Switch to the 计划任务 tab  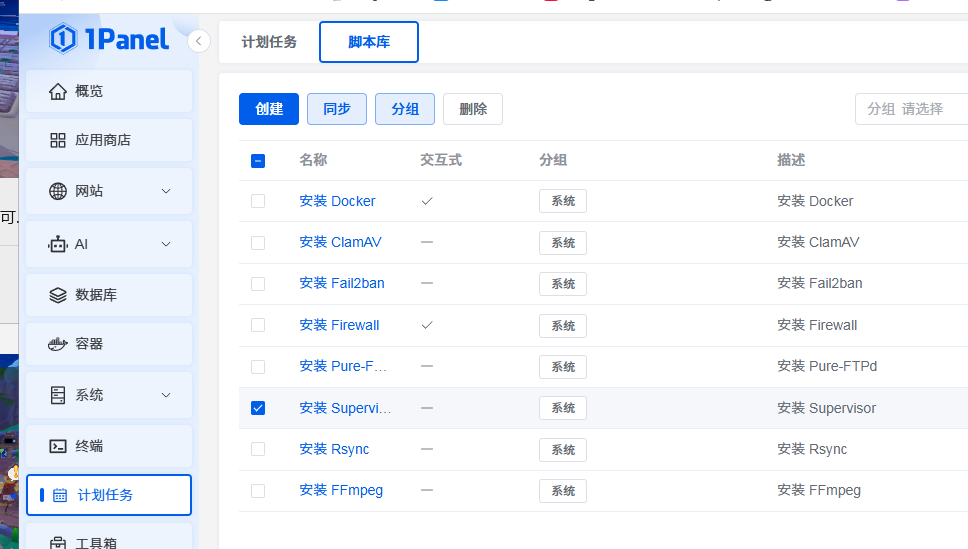click(x=269, y=42)
